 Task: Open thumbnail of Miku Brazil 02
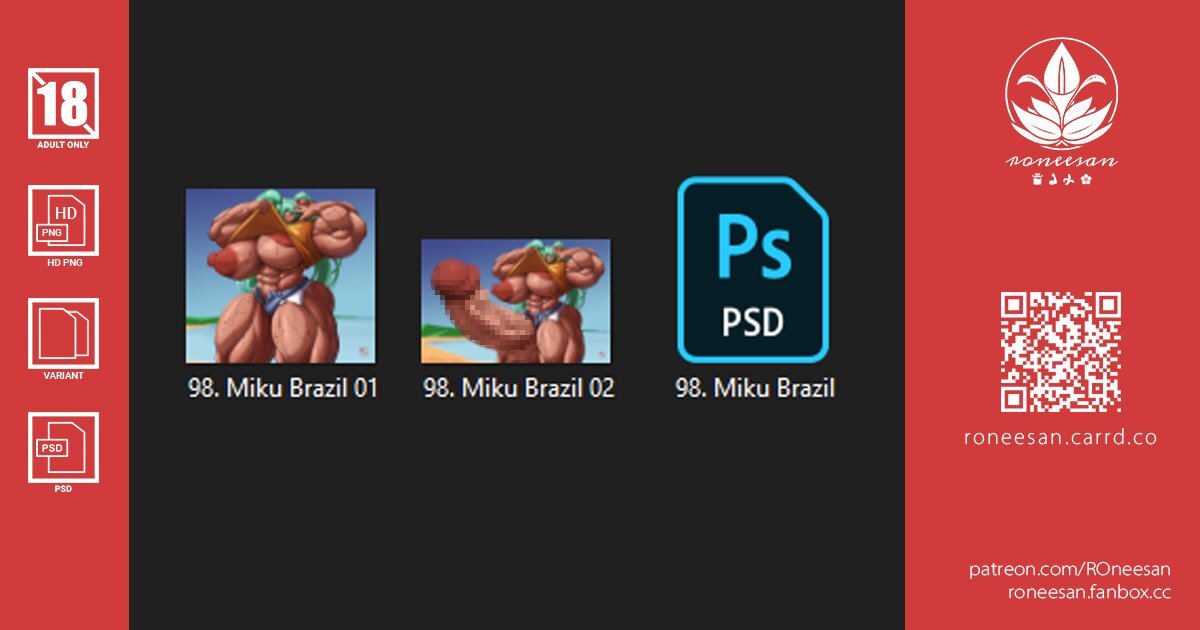click(x=516, y=300)
